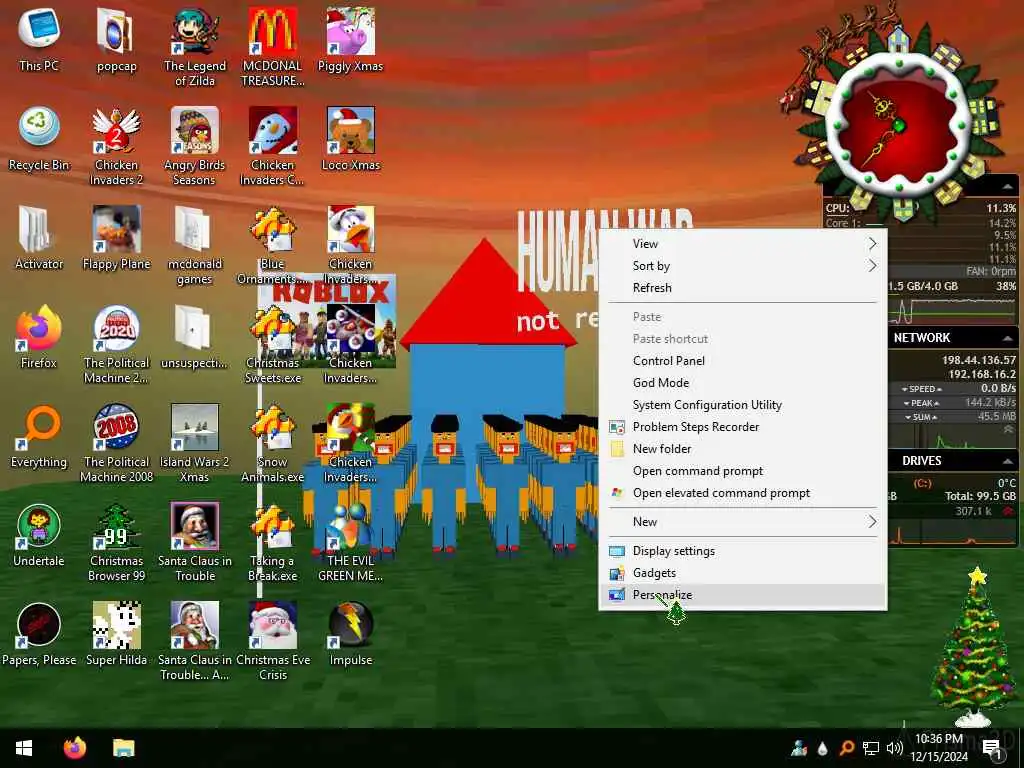Launch the Papers, Please shortcut
Screen dimensions: 1024x768
(39, 634)
